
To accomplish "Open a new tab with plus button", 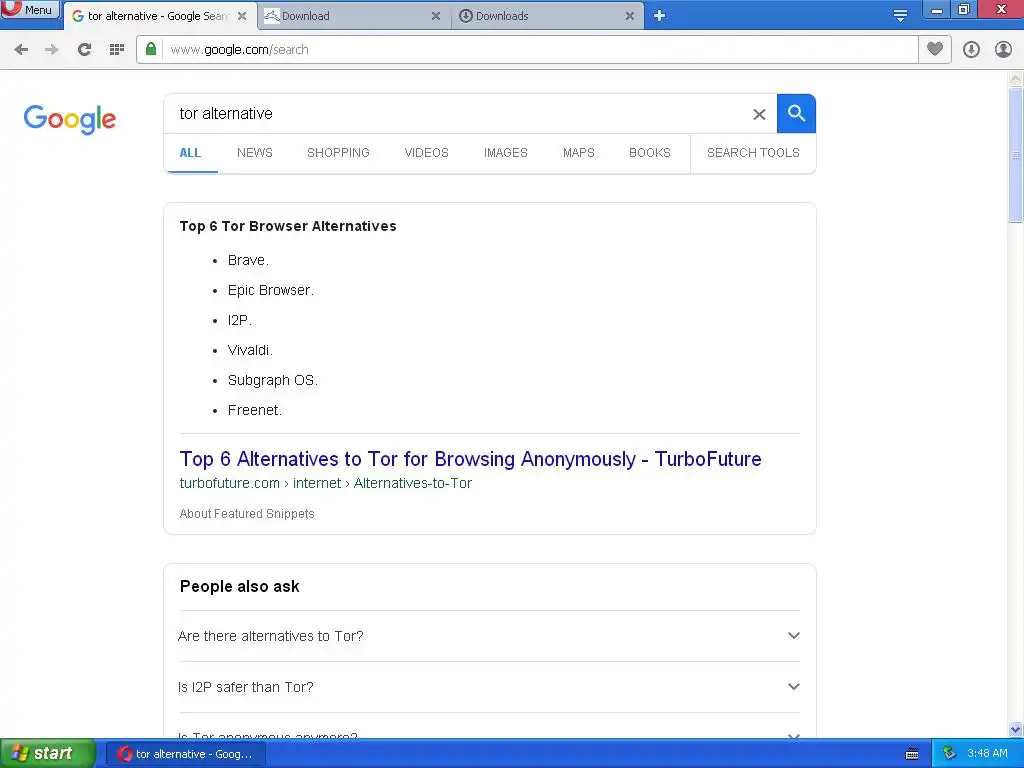I will (x=660, y=16).
